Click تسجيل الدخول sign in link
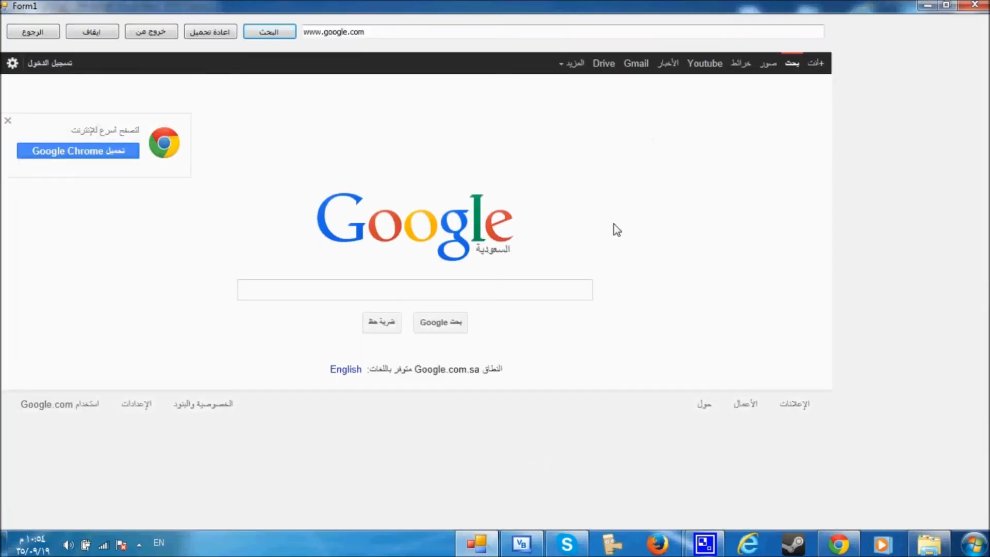 pyautogui.click(x=50, y=63)
